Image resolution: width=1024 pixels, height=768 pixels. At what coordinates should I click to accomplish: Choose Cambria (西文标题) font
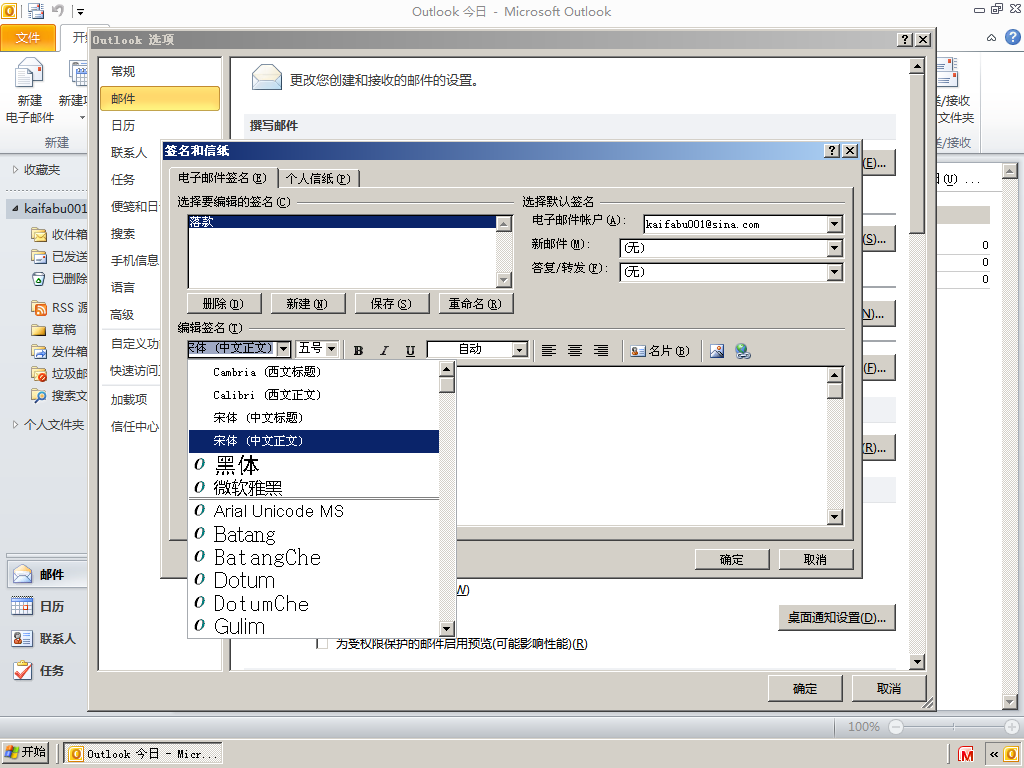(313, 372)
